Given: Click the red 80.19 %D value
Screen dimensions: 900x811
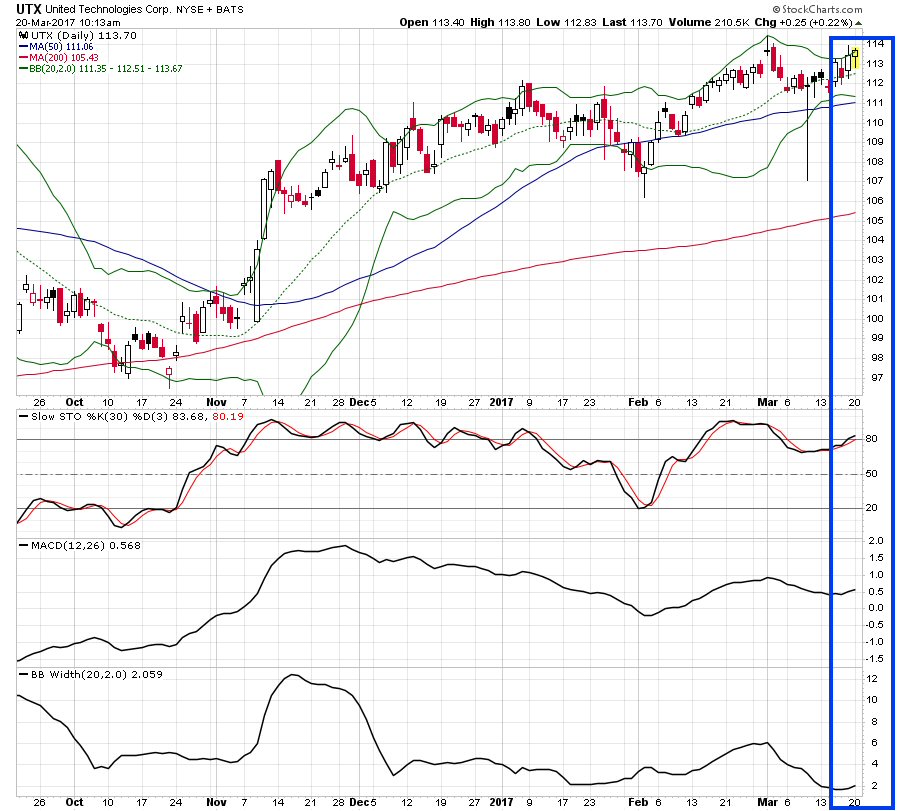Looking at the screenshot, I should pyautogui.click(x=228, y=416).
